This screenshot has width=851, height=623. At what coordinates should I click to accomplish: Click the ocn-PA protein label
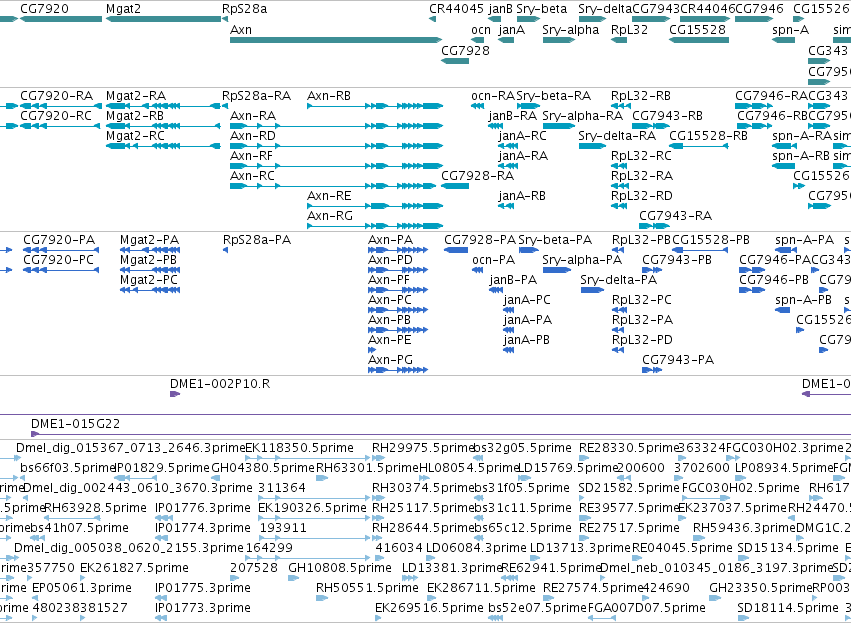click(493, 260)
